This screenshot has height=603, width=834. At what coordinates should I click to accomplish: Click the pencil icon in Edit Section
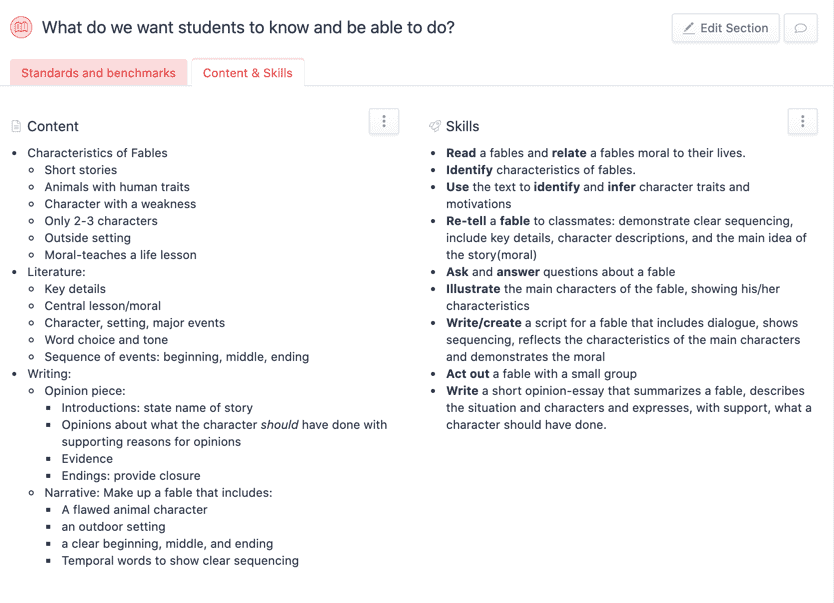point(689,28)
